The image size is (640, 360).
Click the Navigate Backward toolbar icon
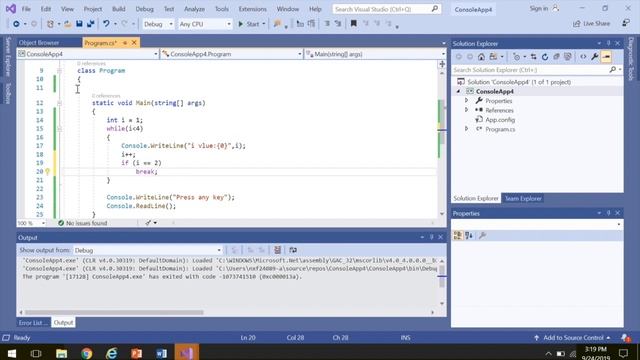tap(16, 24)
